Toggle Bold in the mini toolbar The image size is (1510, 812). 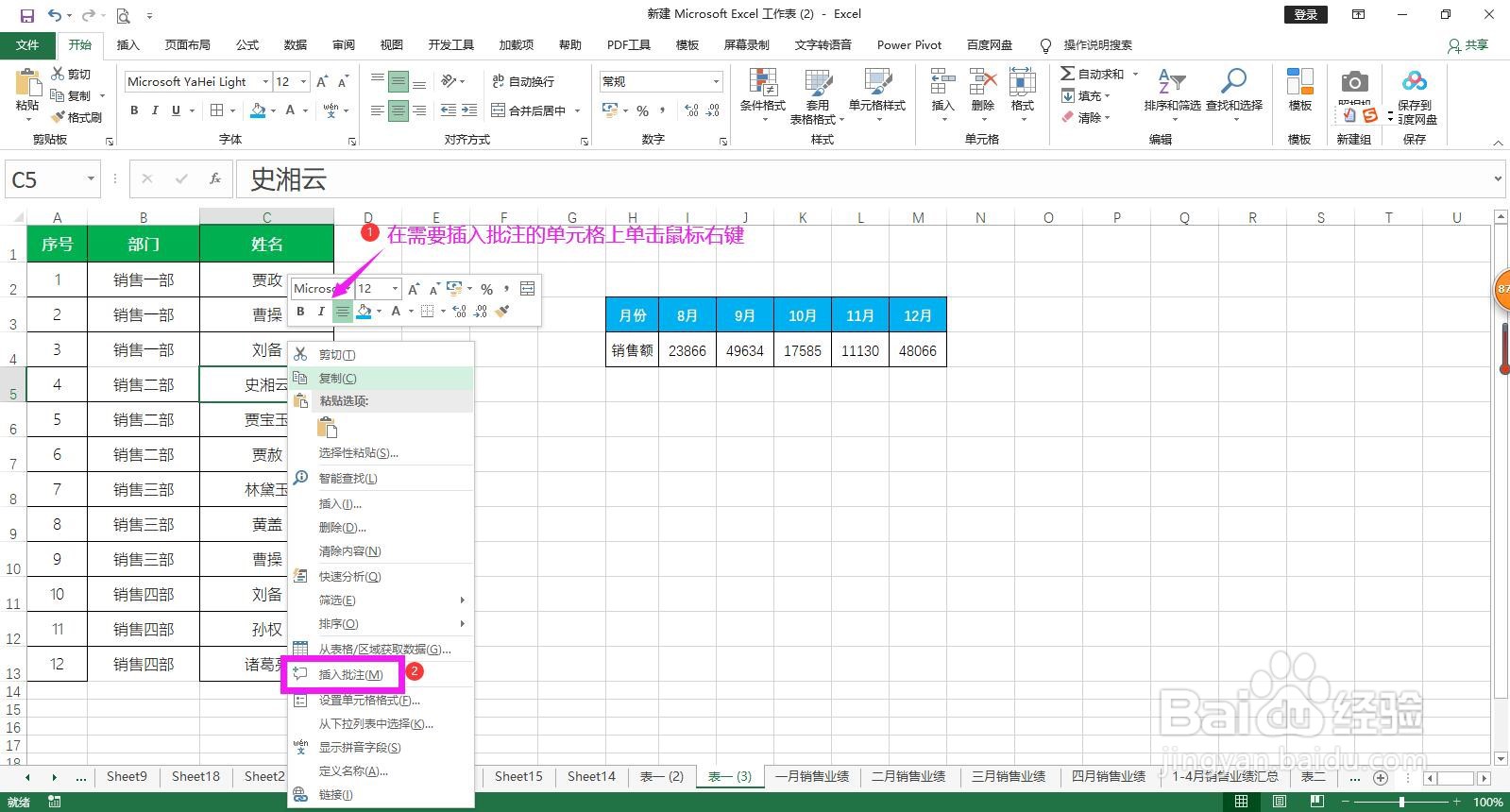click(x=300, y=312)
